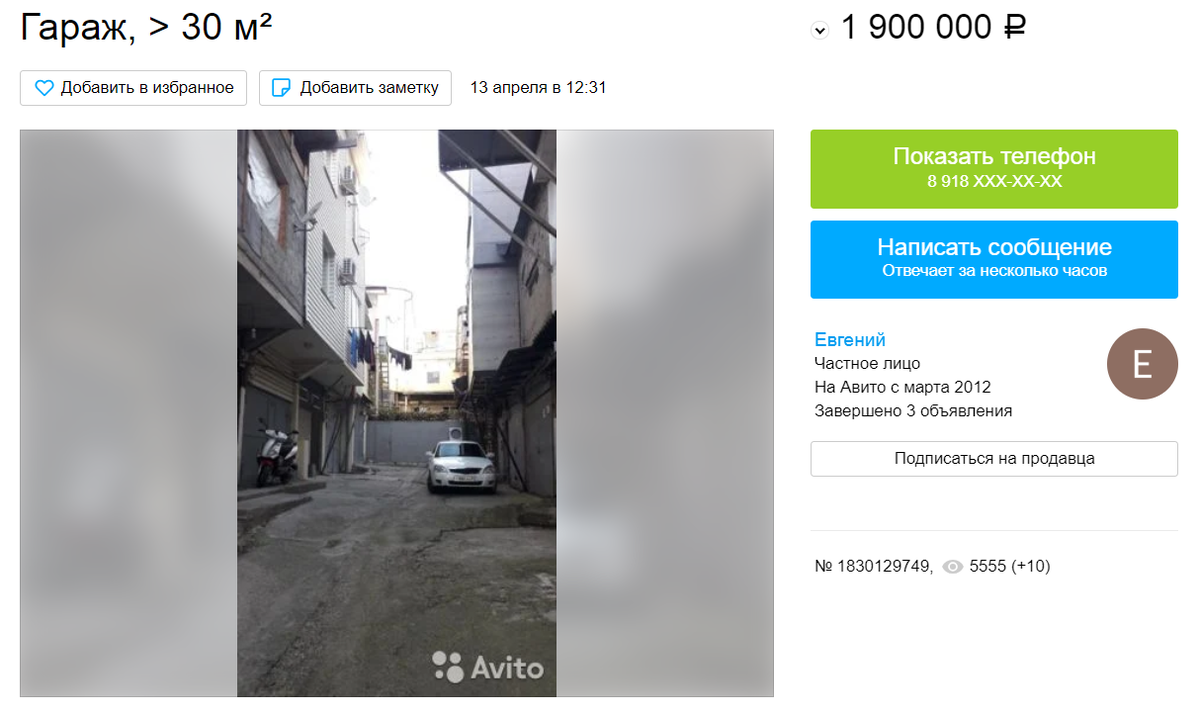Click the left blurred photo area
Viewport: 1200px width, 715px height.
click(129, 413)
